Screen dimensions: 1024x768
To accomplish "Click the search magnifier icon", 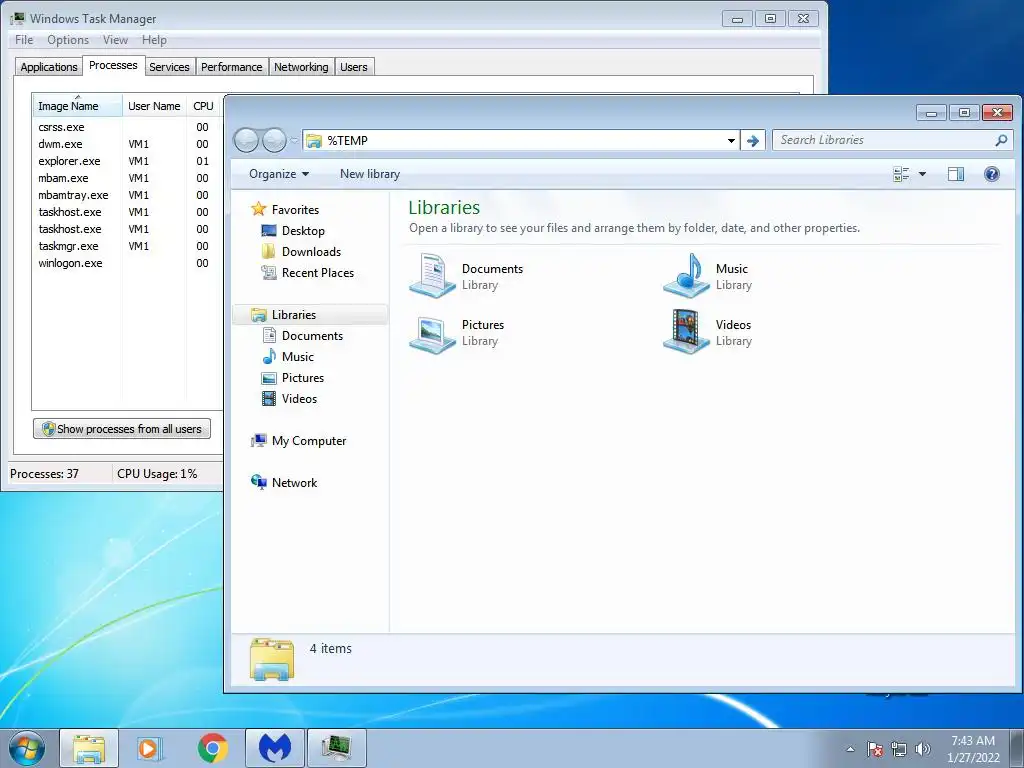I will (1000, 140).
